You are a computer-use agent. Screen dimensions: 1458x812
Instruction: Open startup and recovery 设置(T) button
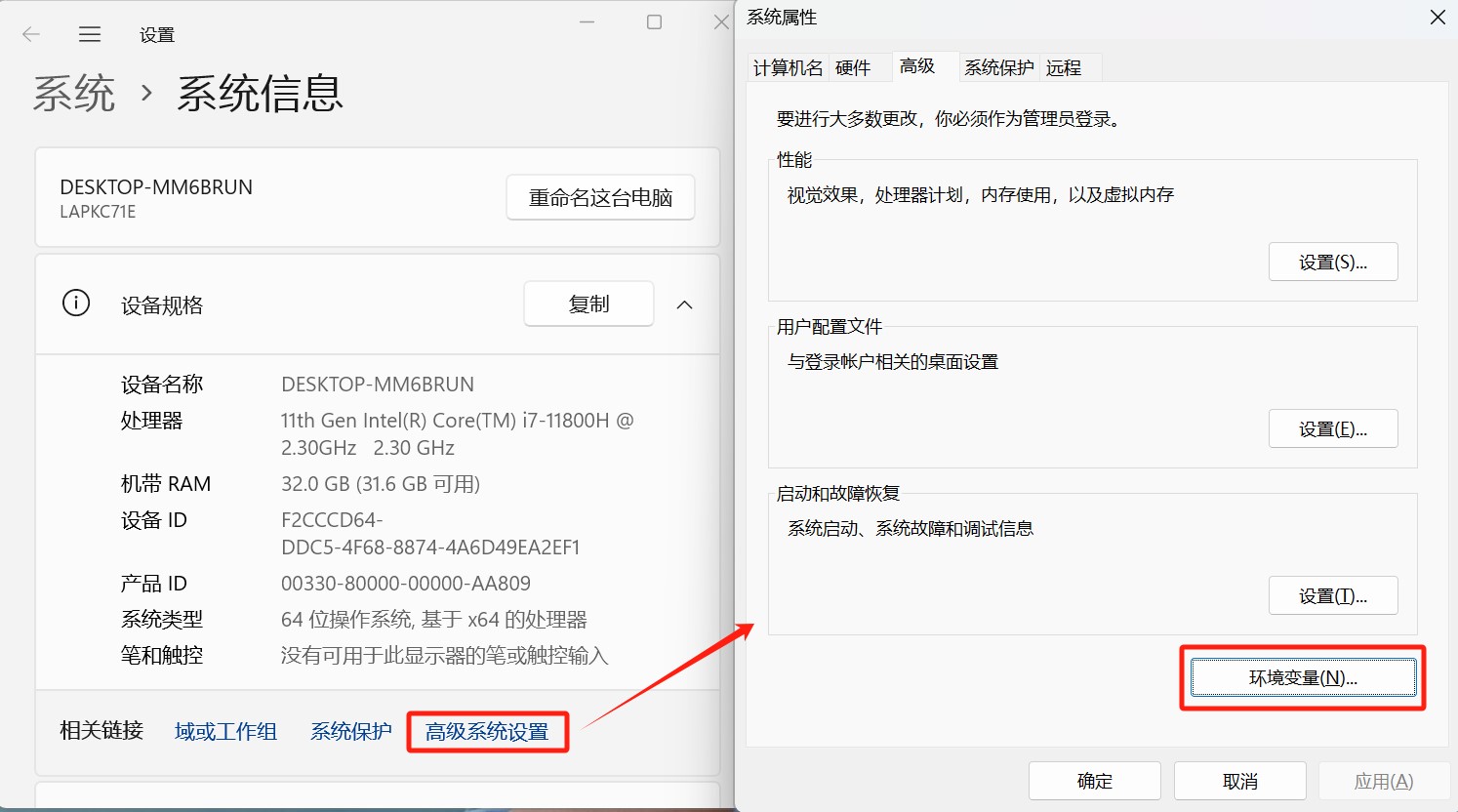pos(1332,596)
